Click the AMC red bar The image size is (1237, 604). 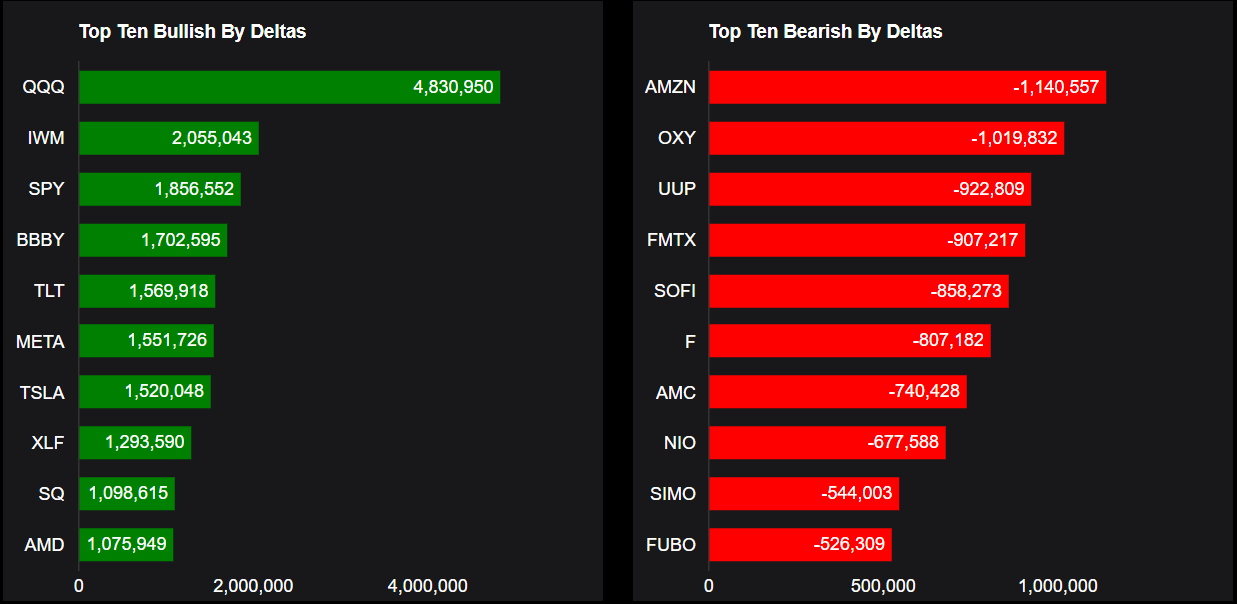[x=838, y=392]
